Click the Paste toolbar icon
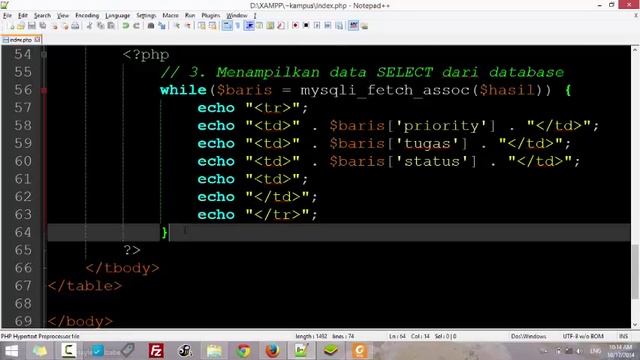The image size is (640, 360). pyautogui.click(x=111, y=26)
